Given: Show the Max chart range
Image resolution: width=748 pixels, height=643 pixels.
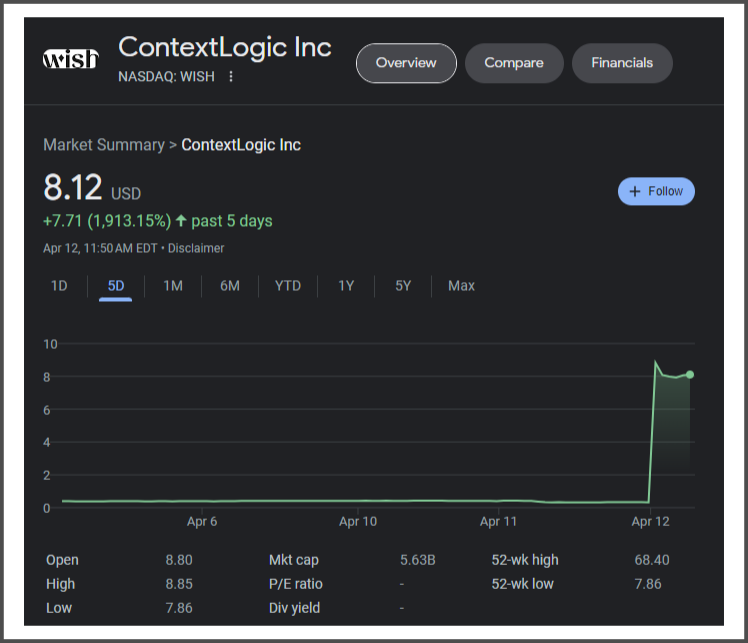Looking at the screenshot, I should (461, 286).
